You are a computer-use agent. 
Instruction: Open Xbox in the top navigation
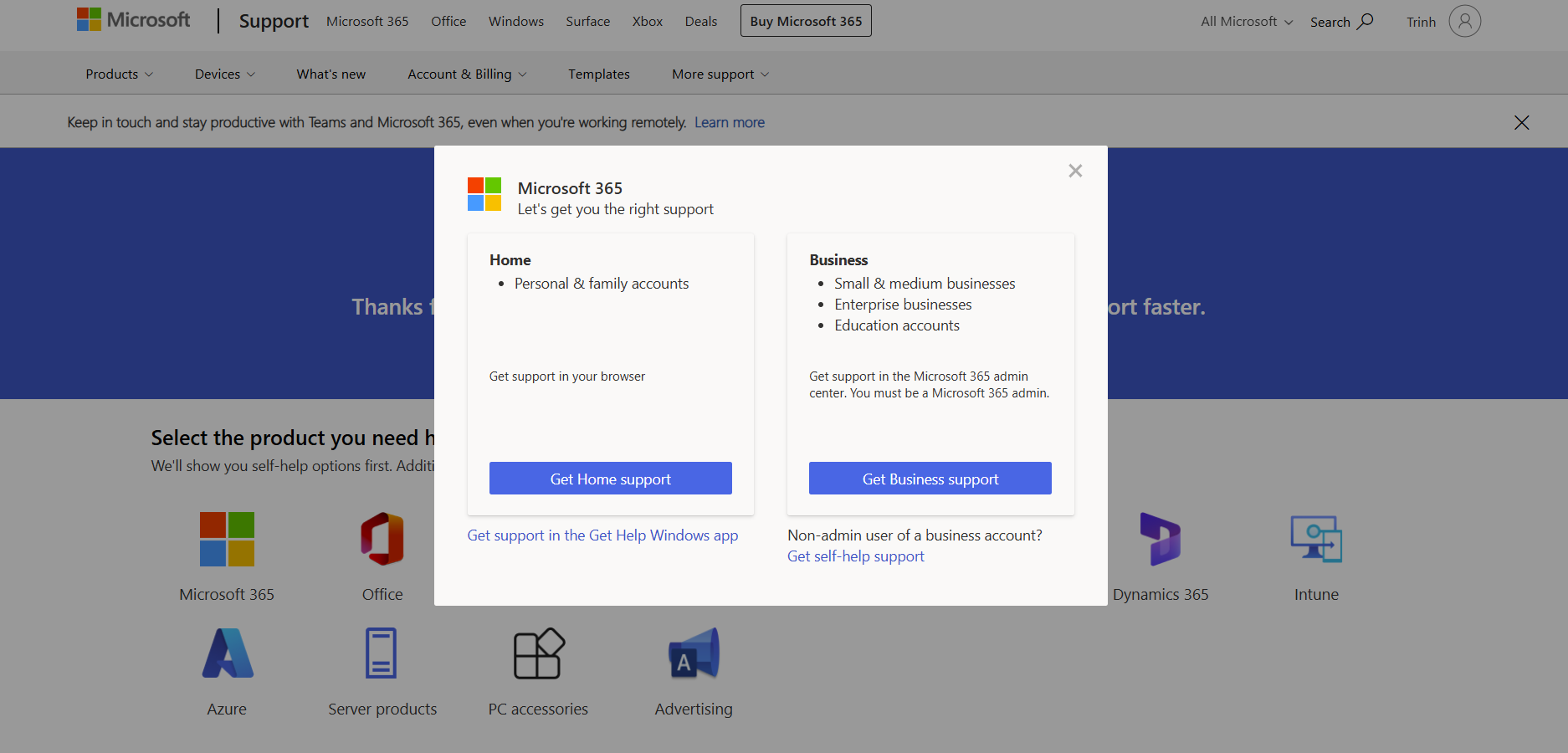(648, 21)
